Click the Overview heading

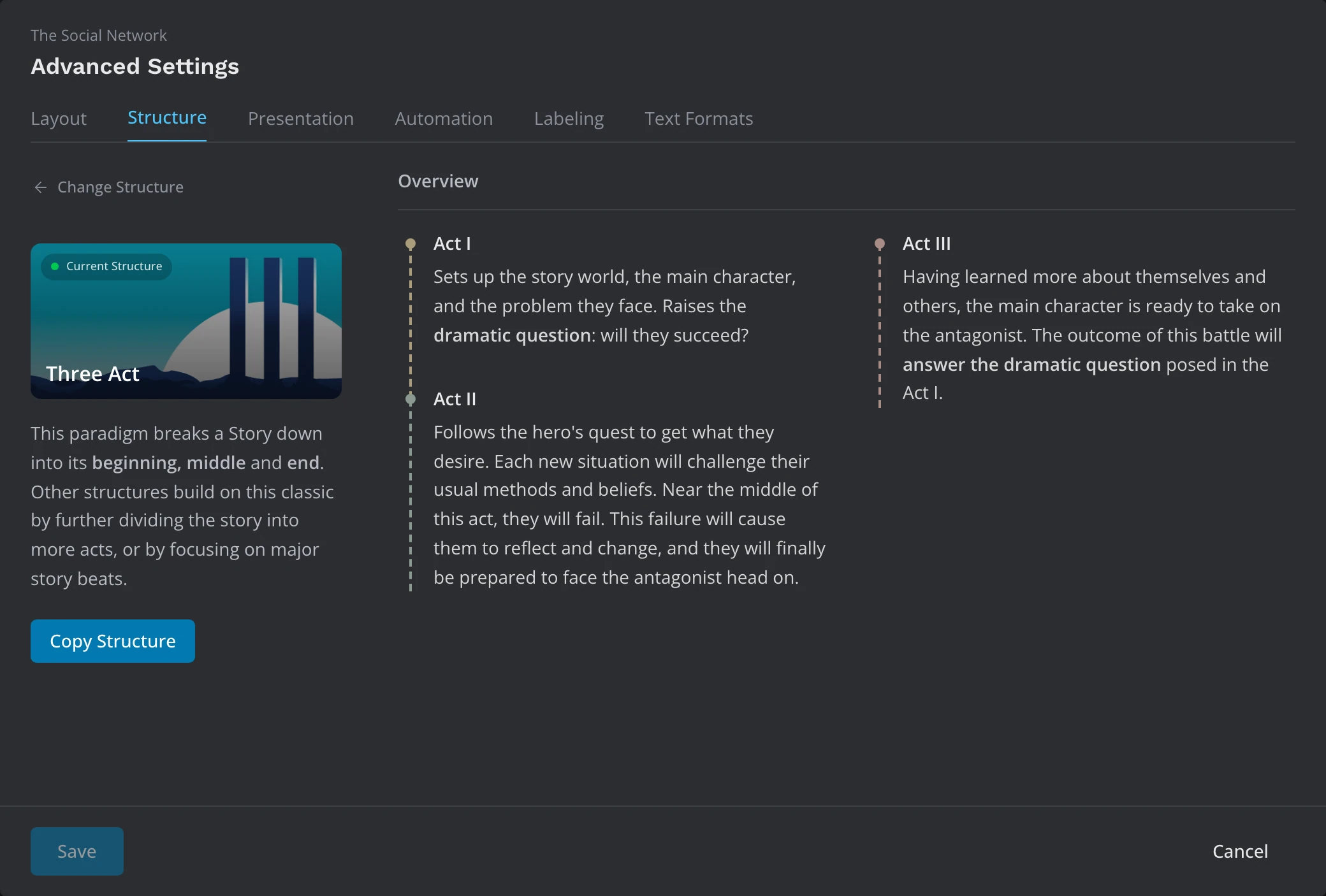(438, 181)
